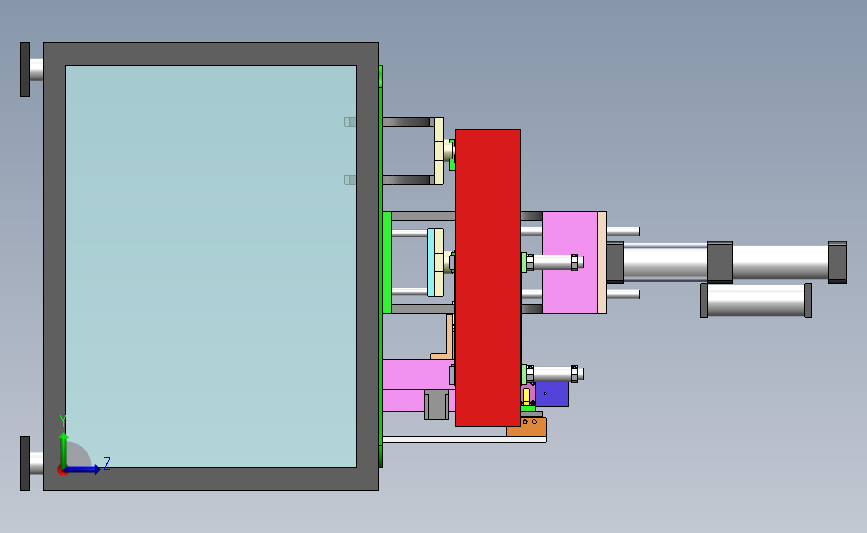Select the large red plate
The height and width of the screenshot is (533, 867).
click(488, 278)
